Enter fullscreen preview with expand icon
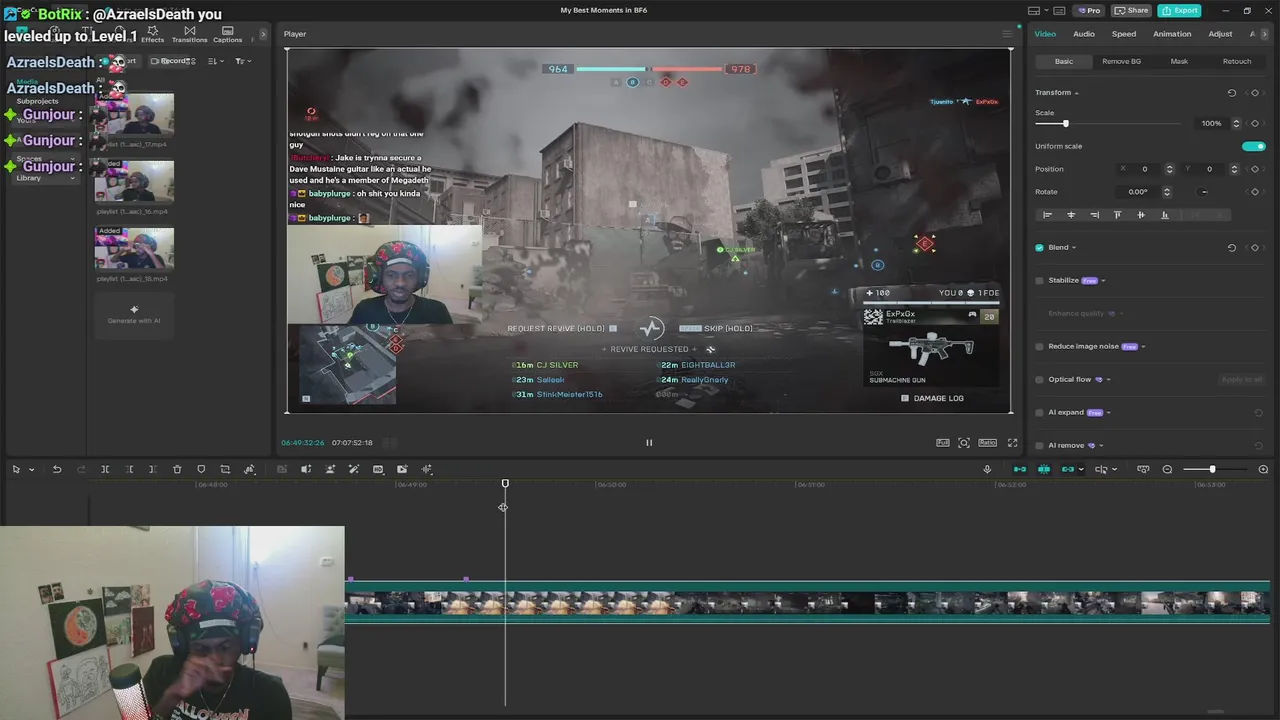1280x720 pixels. pos(1012,442)
